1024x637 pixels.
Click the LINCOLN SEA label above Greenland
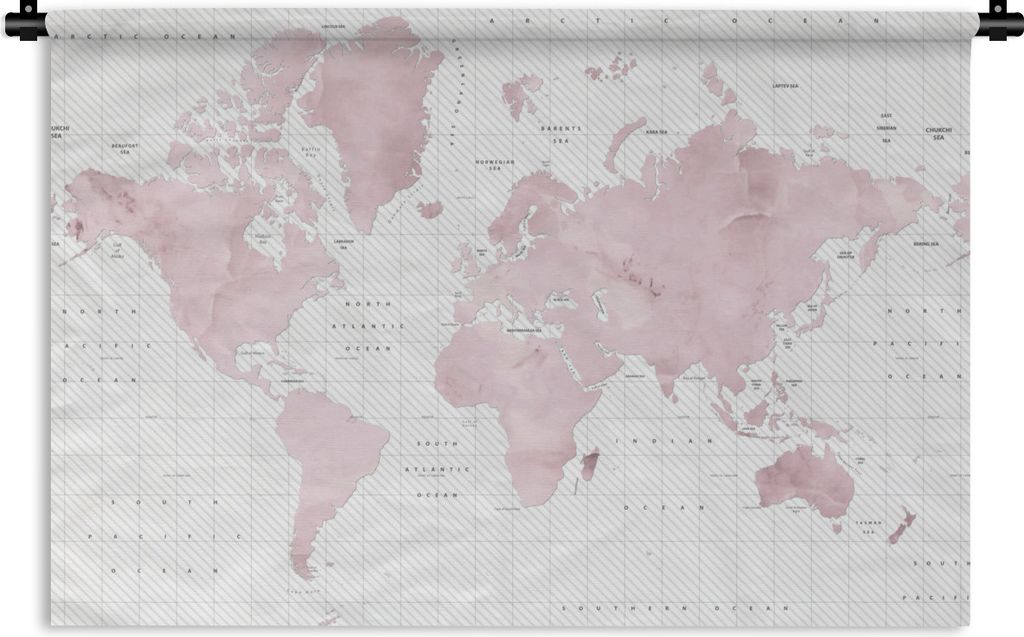pos(333,27)
